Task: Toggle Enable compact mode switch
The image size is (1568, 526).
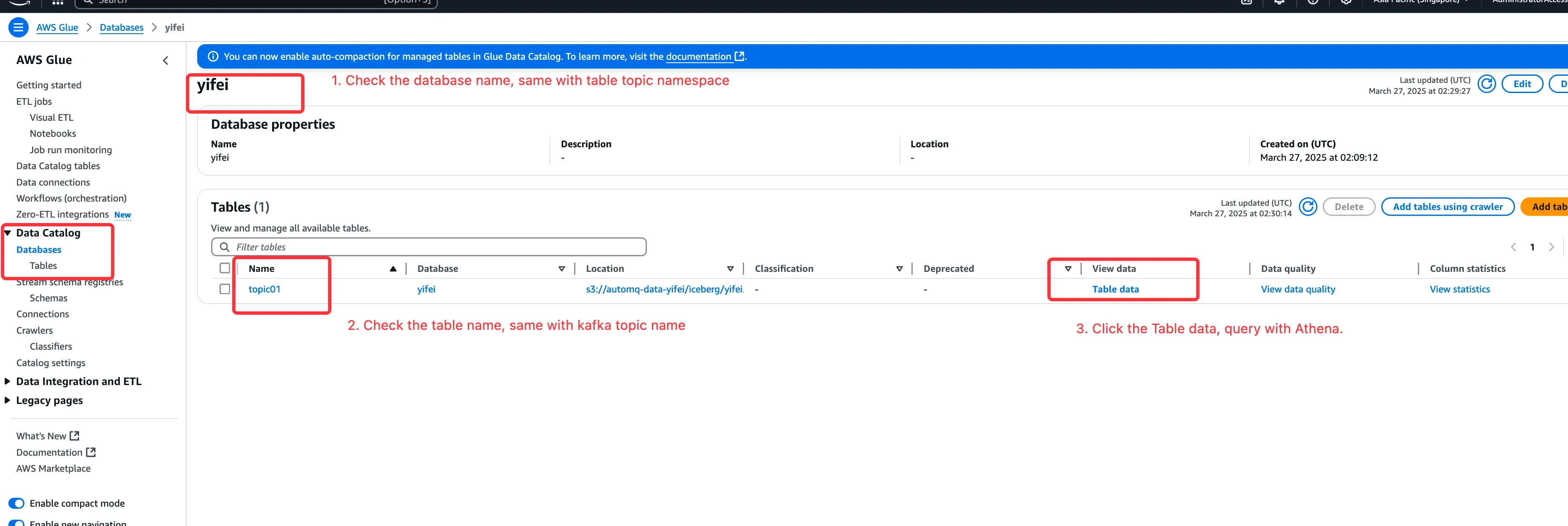Action: coord(16,503)
